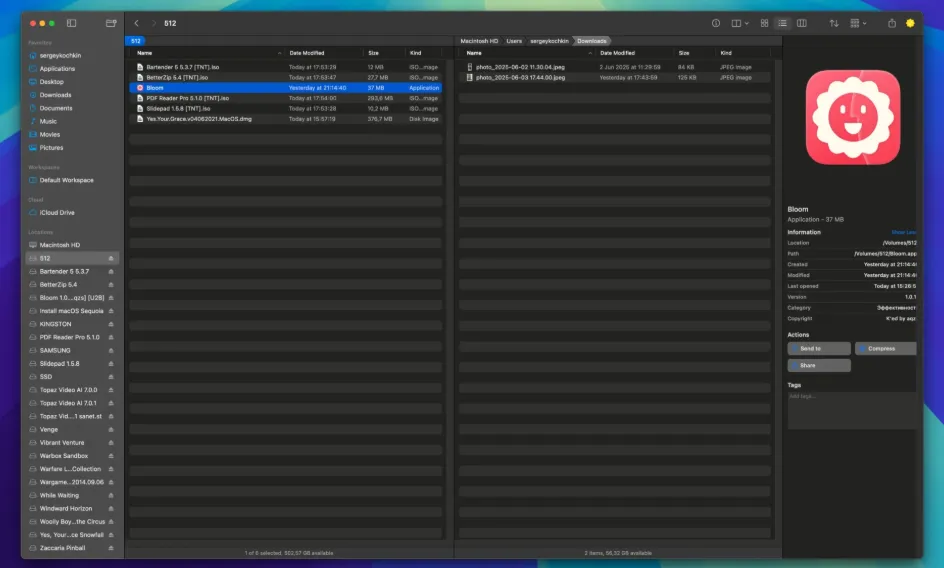Select photo_2025-06-03 17.44.00.jpeg file
This screenshot has height=568, width=944.
[x=615, y=77]
